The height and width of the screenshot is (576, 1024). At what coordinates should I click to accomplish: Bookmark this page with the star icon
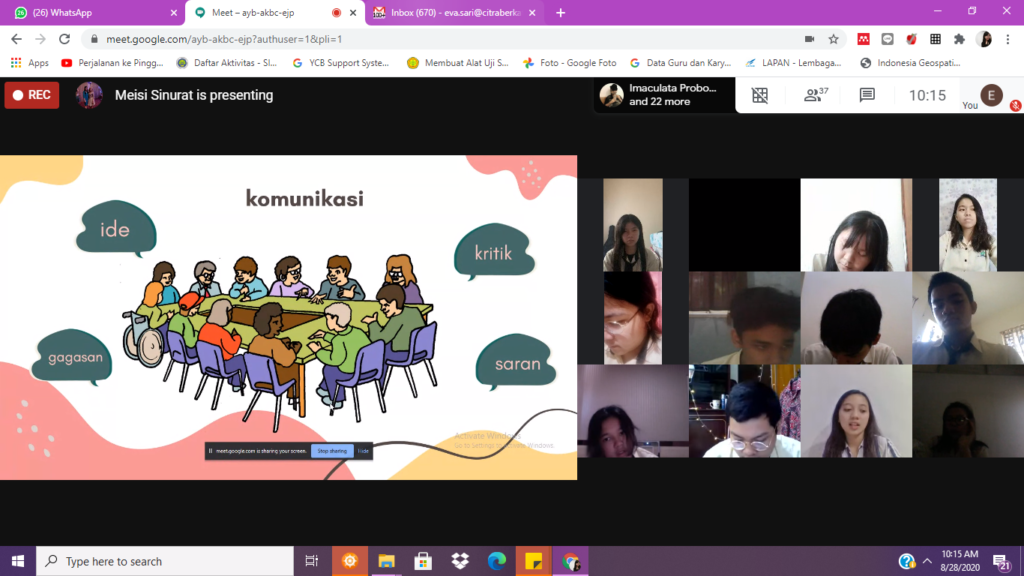[833, 39]
